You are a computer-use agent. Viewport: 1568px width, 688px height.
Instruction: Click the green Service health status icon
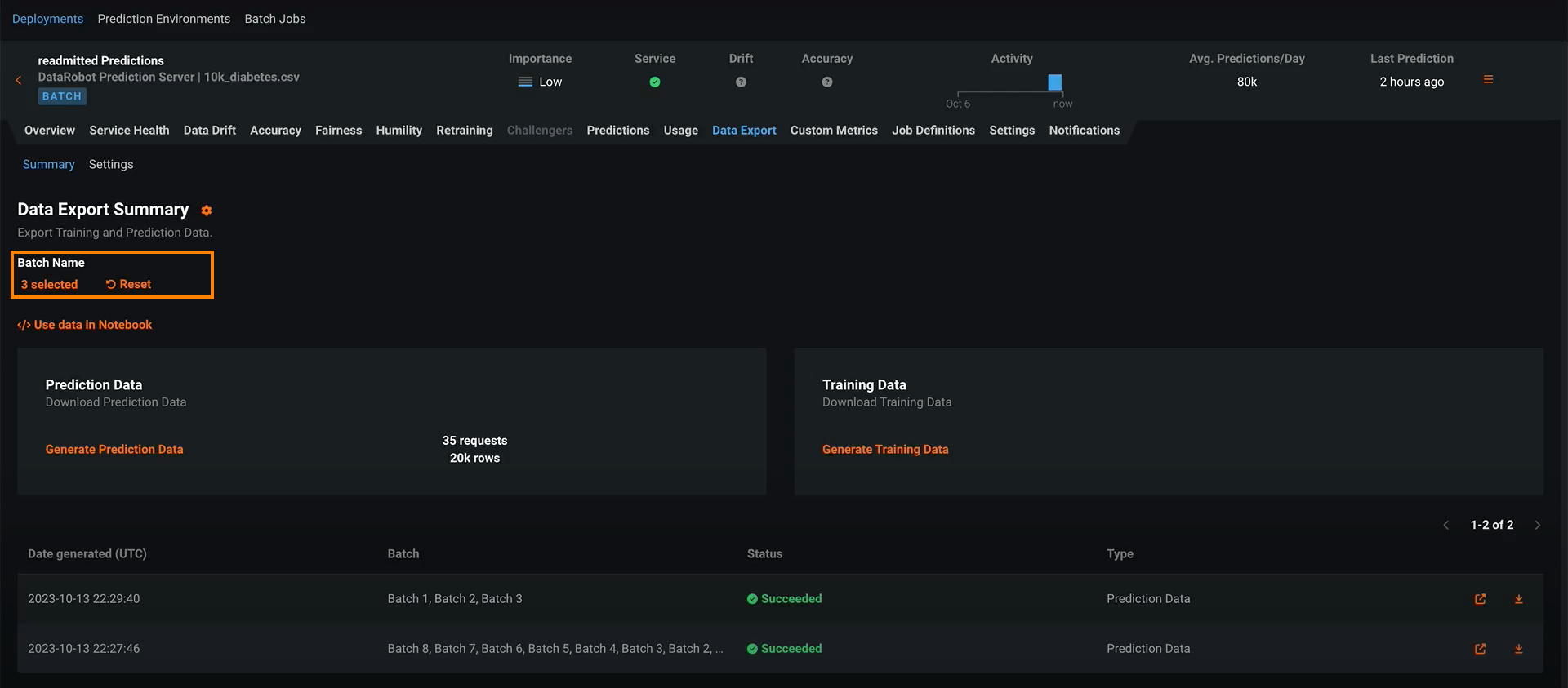(654, 82)
